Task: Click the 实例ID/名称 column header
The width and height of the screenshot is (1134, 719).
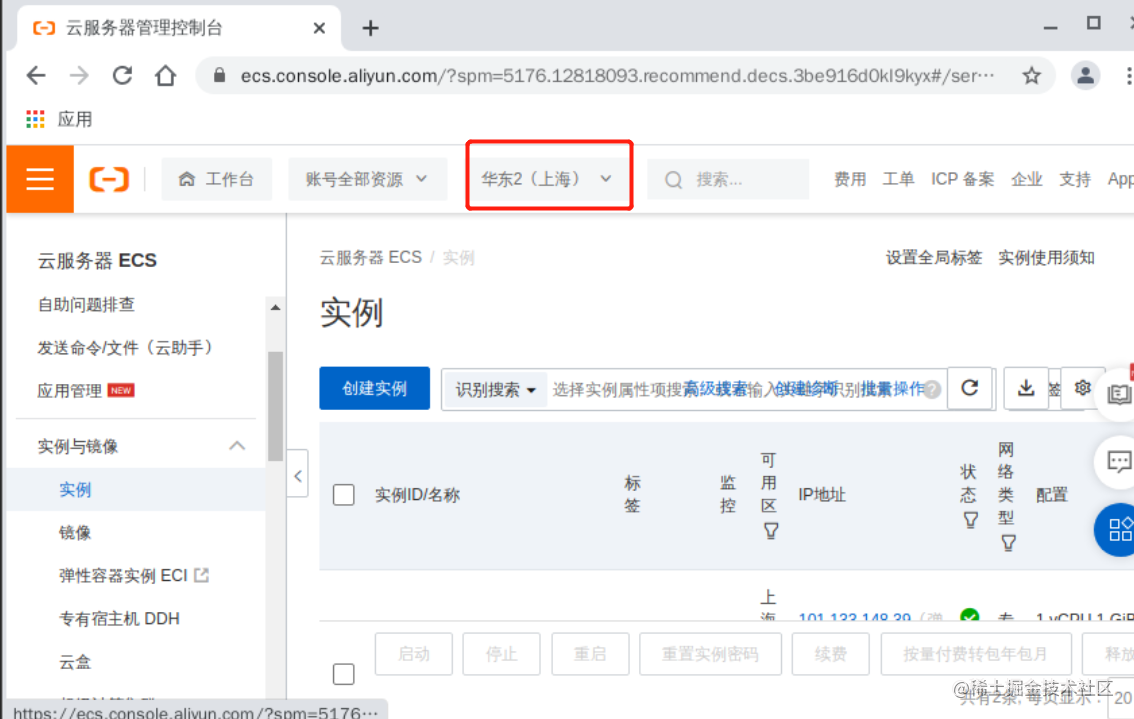Action: click(x=417, y=495)
